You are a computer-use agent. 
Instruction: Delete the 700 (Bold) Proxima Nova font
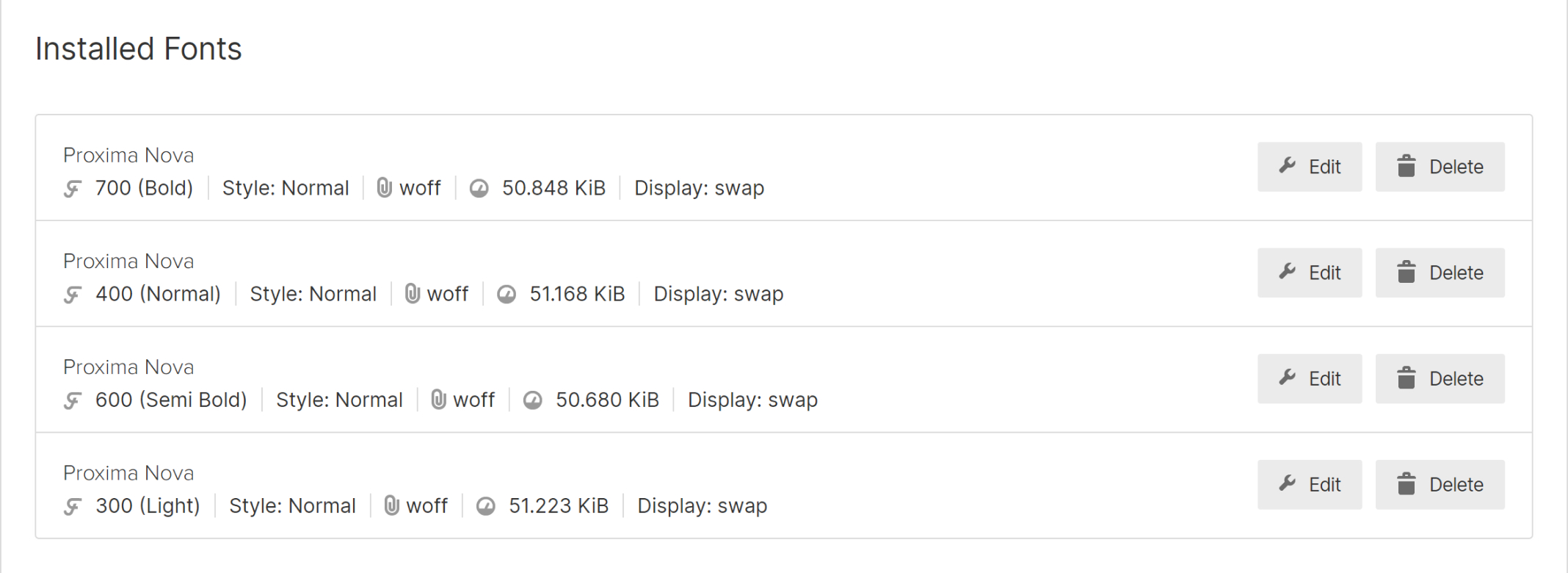click(x=1440, y=167)
